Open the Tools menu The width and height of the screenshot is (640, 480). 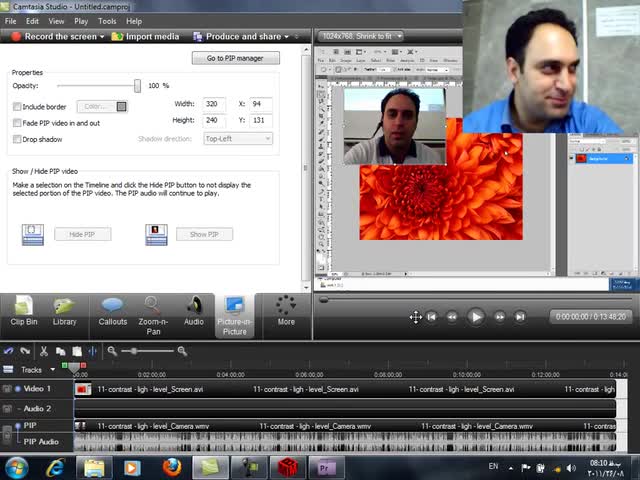107,21
